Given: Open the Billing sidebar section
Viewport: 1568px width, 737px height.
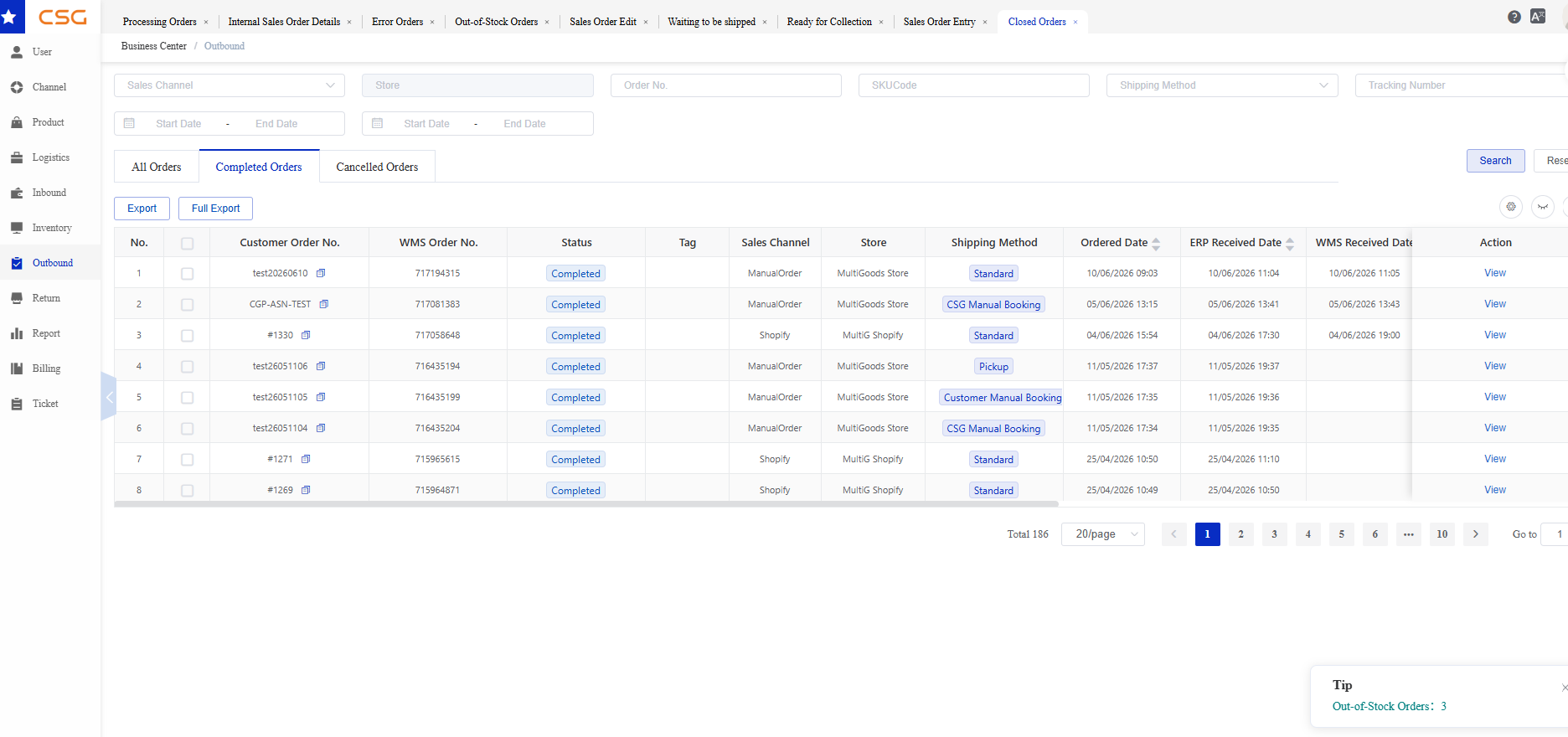Looking at the screenshot, I should coord(46,368).
